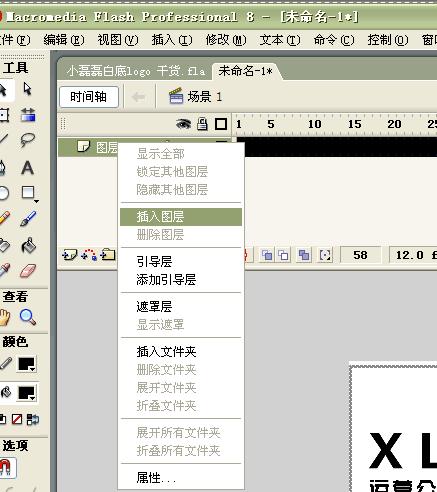Select the Paint Bucket tool

coord(28,246)
